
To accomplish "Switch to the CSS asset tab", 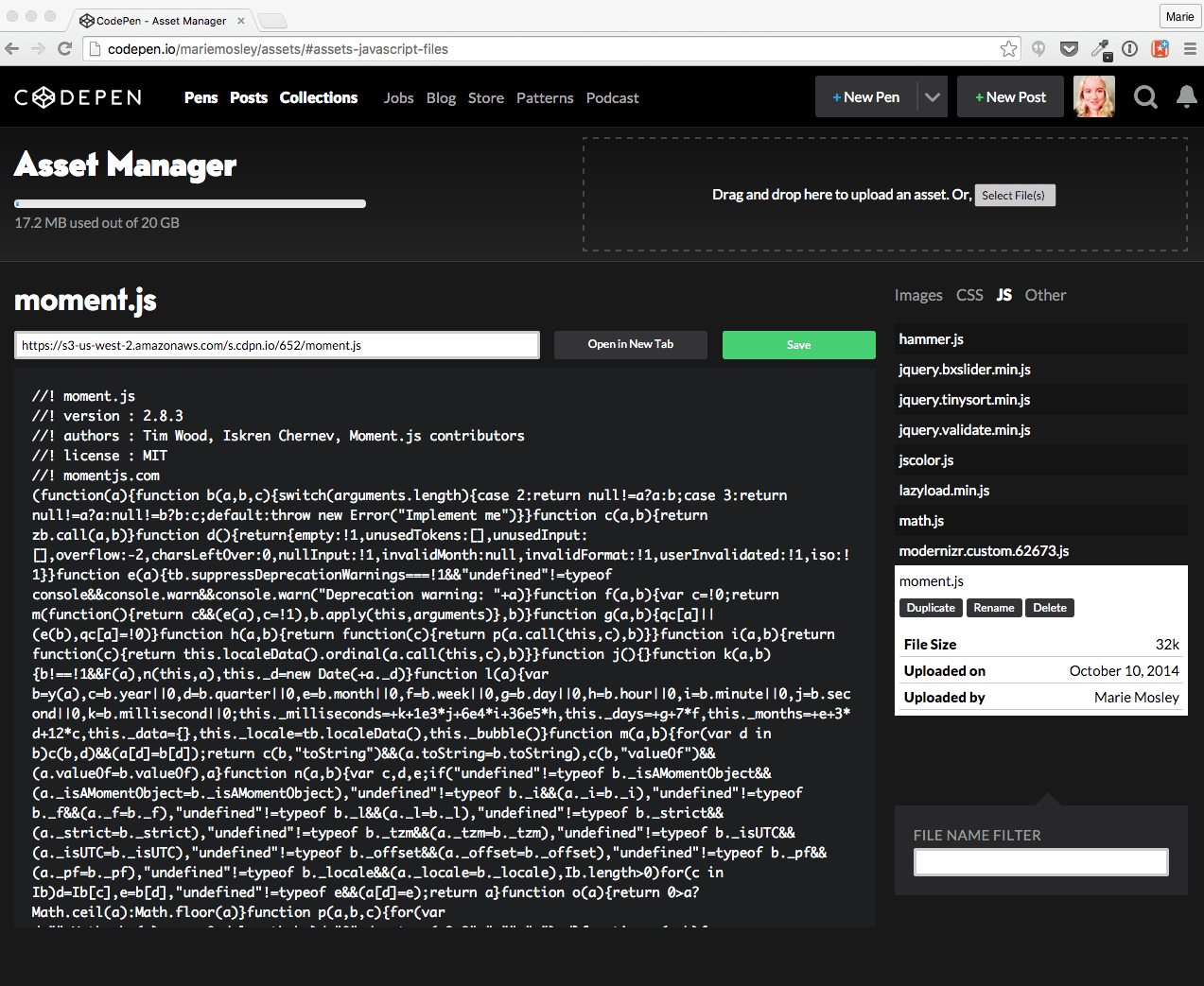I will click(x=968, y=295).
